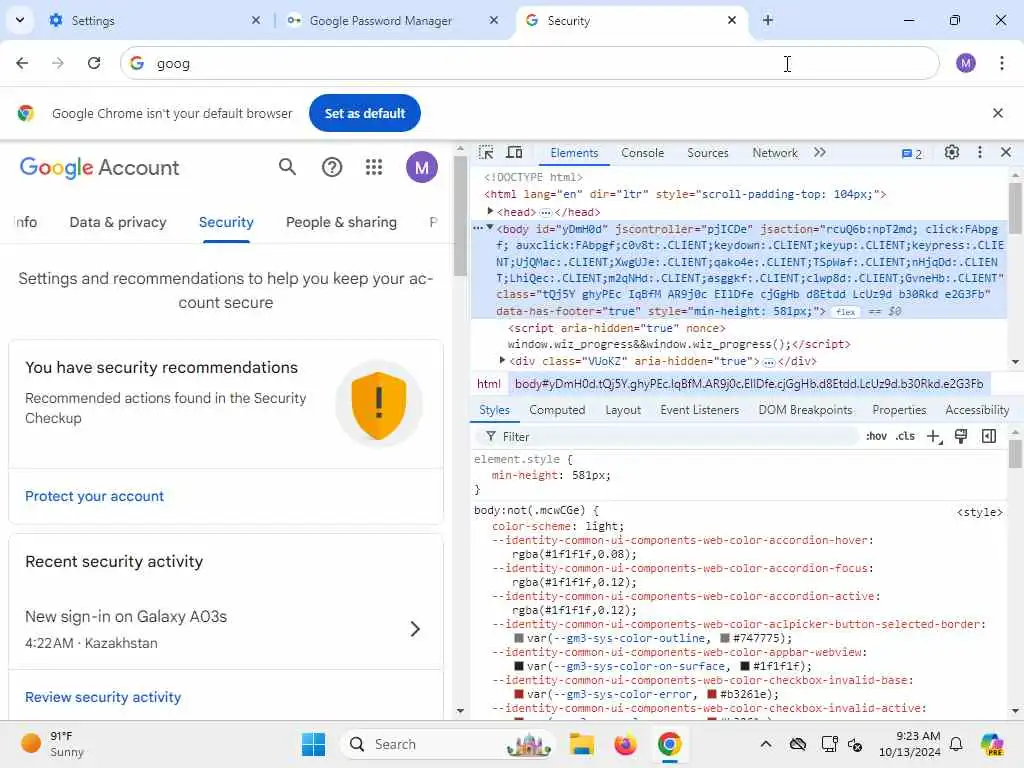The width and height of the screenshot is (1024, 768).
Task: Select the DevTools inspect element picker icon
Action: click(486, 153)
